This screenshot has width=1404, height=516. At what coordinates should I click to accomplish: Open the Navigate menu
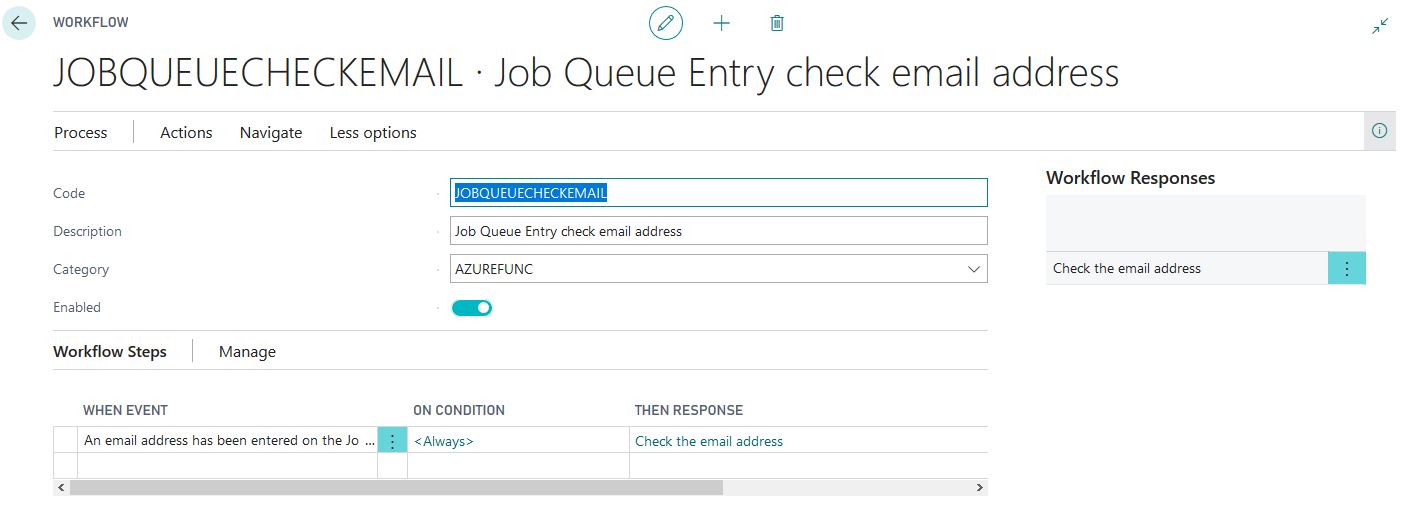pos(271,133)
